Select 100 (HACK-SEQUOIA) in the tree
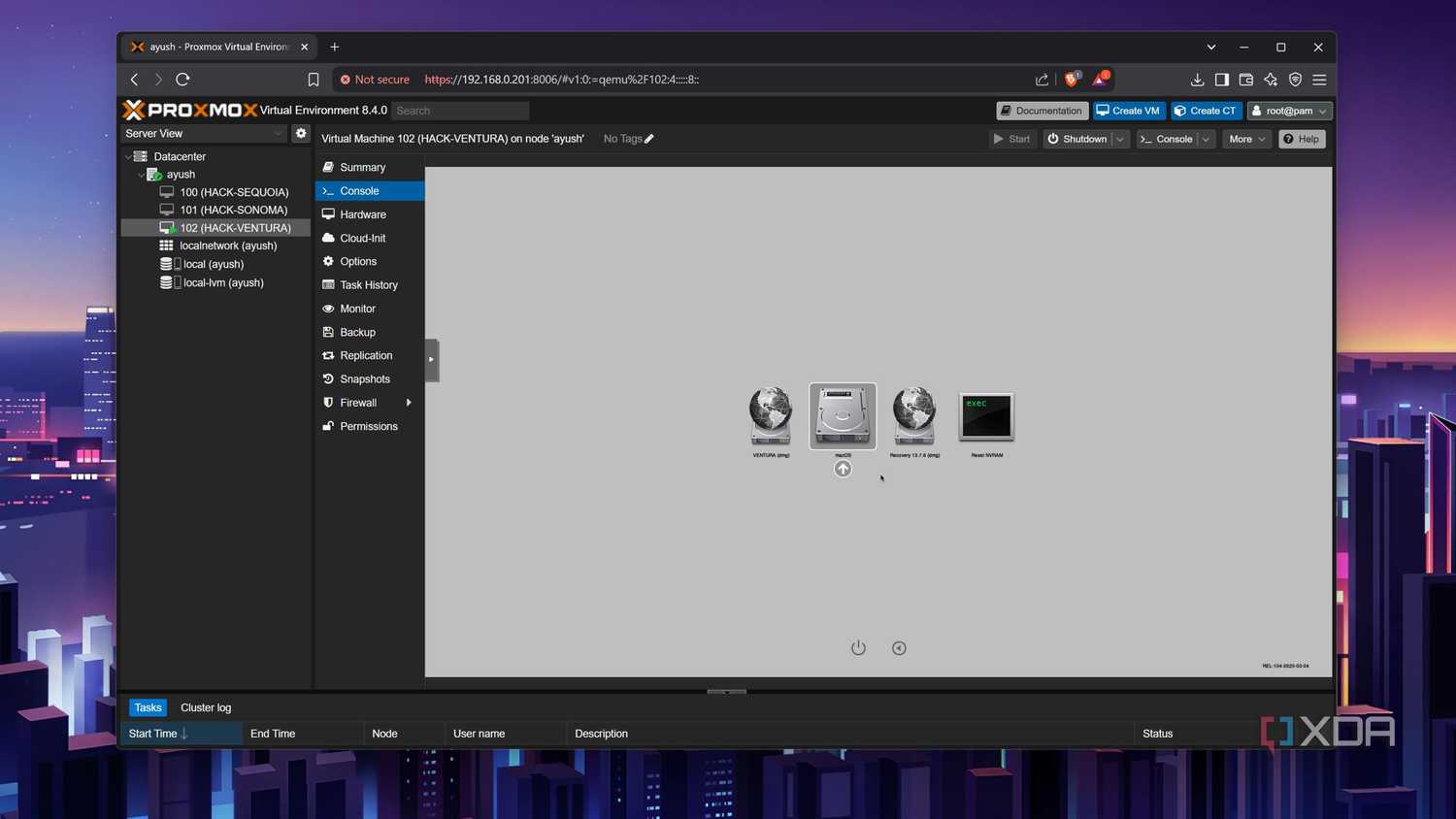This screenshot has width=1456, height=819. pos(215,192)
